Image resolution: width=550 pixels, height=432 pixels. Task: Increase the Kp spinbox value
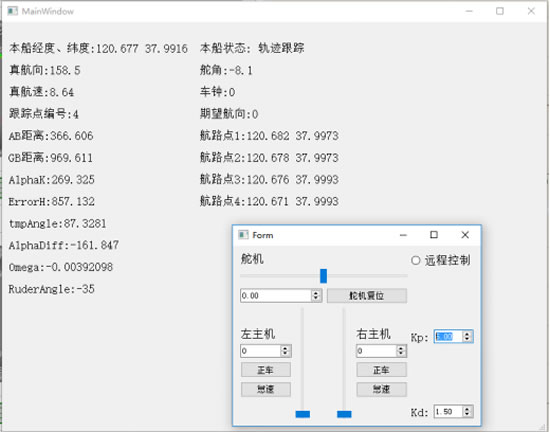click(467, 333)
